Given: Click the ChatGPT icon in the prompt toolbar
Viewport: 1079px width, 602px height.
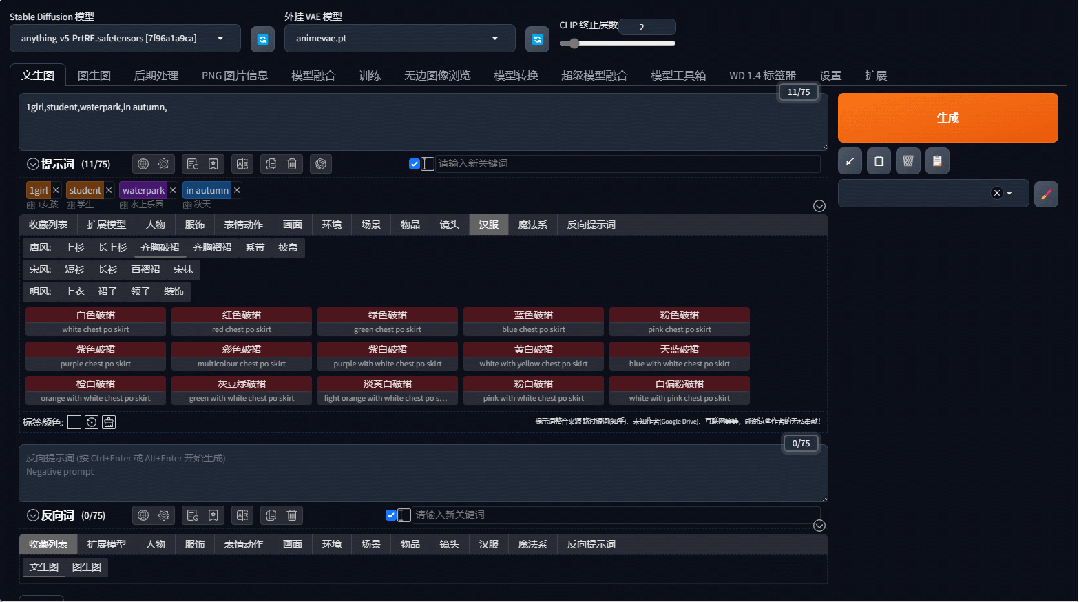Looking at the screenshot, I should click(321, 164).
